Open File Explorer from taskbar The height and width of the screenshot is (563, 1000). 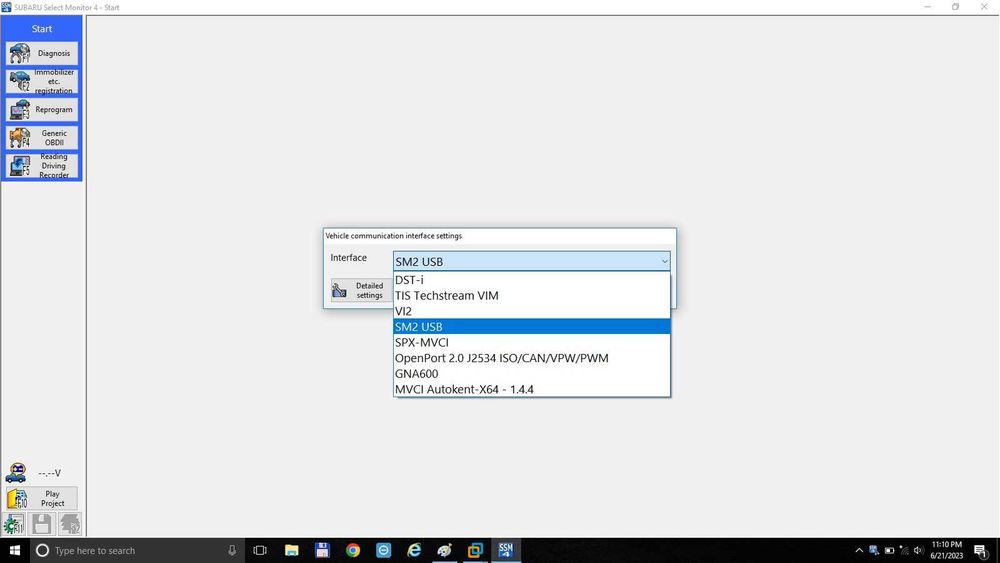point(291,550)
